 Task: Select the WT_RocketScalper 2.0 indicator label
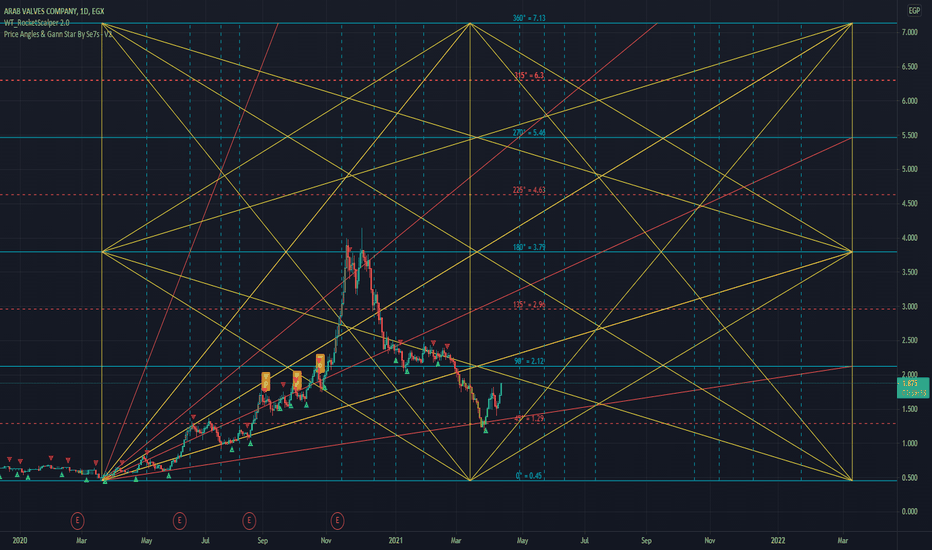[x=36, y=23]
